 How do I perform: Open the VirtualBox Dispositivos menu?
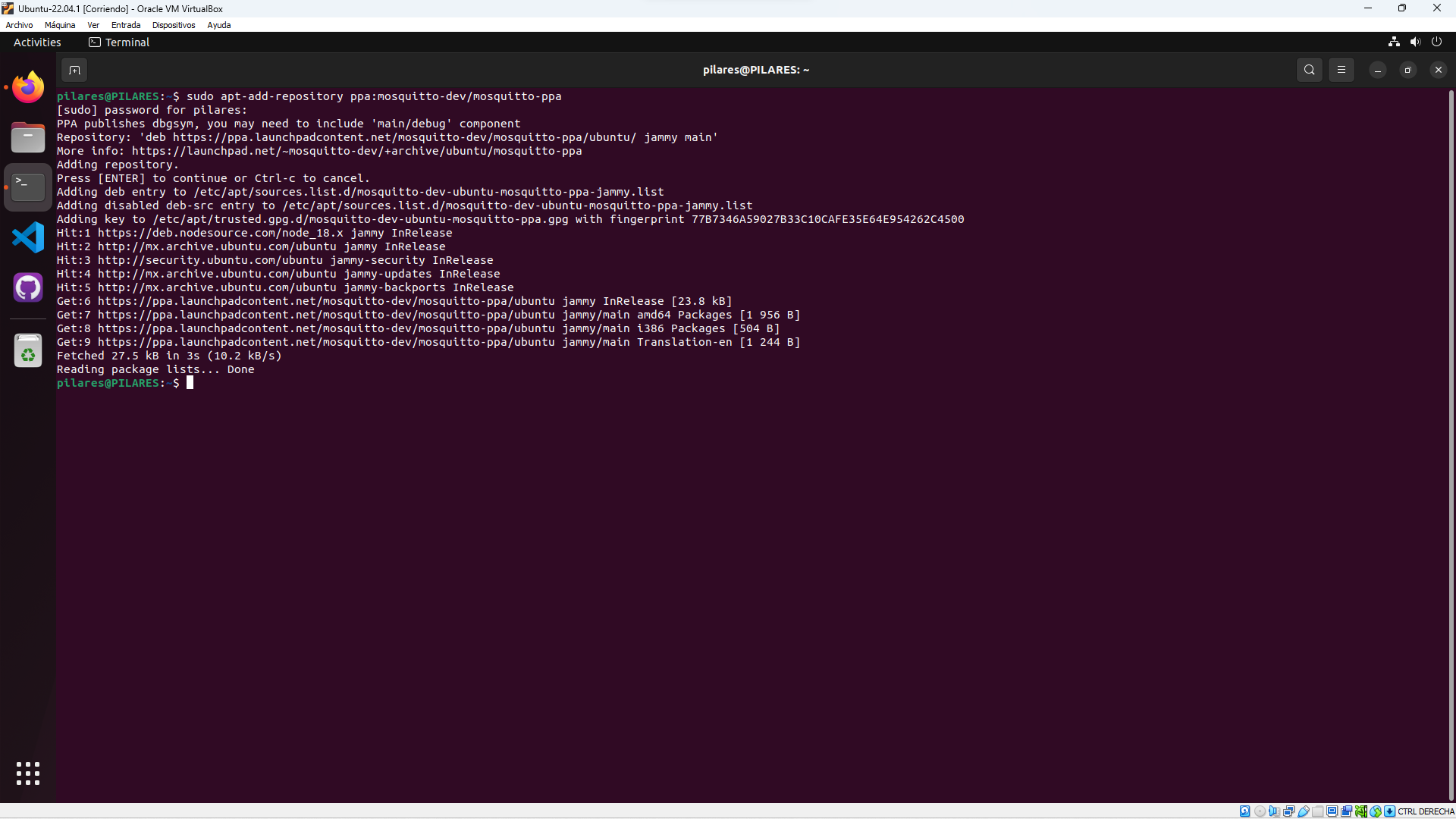[173, 25]
